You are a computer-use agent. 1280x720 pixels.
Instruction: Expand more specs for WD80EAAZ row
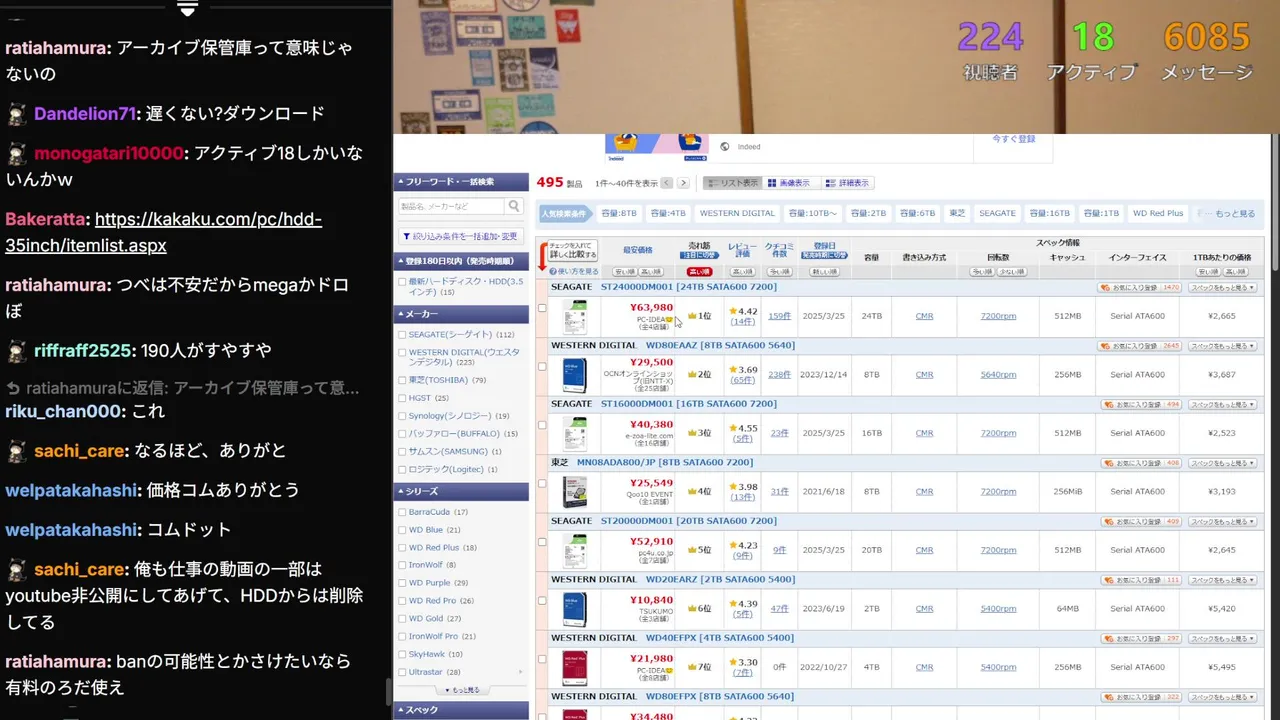point(1222,346)
